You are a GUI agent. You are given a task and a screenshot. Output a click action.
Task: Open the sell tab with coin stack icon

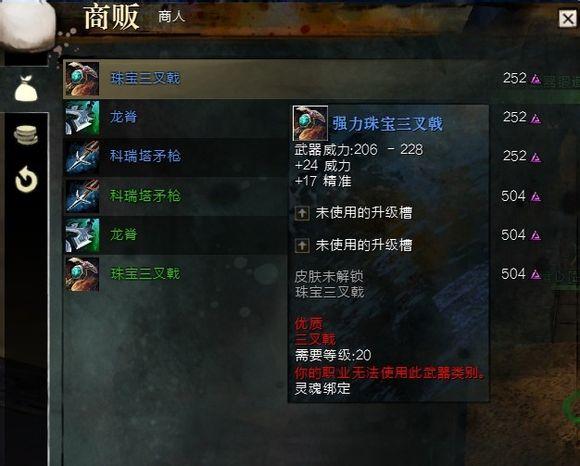[26, 135]
